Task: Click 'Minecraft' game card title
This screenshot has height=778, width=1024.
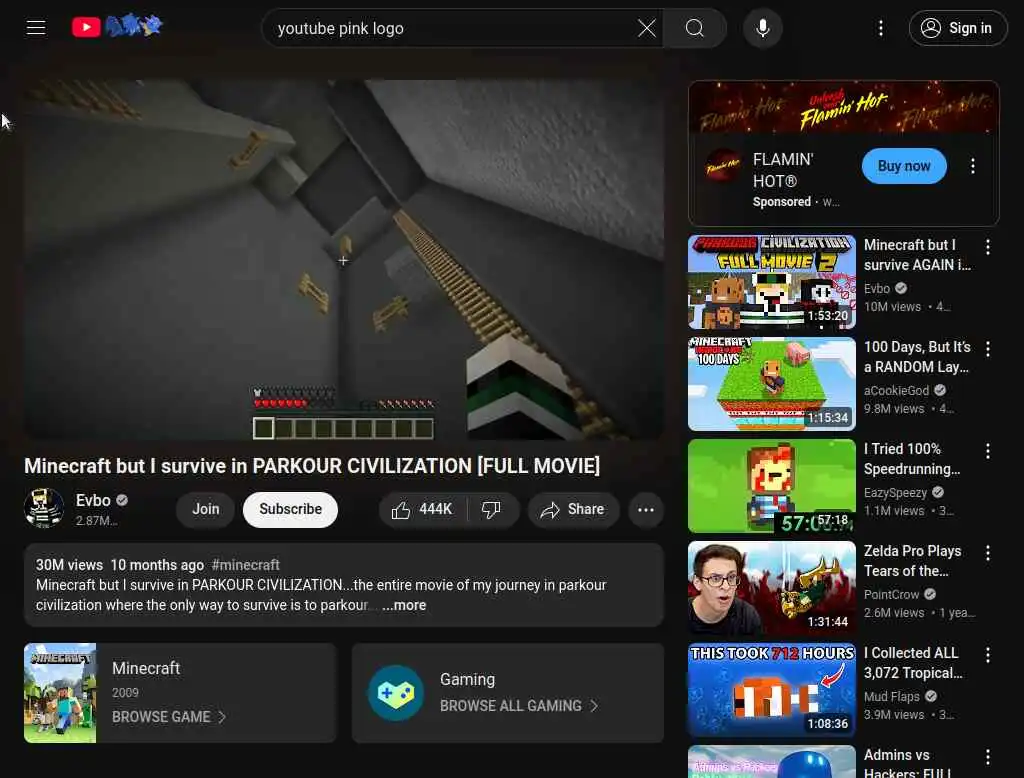Action: [x=146, y=668]
